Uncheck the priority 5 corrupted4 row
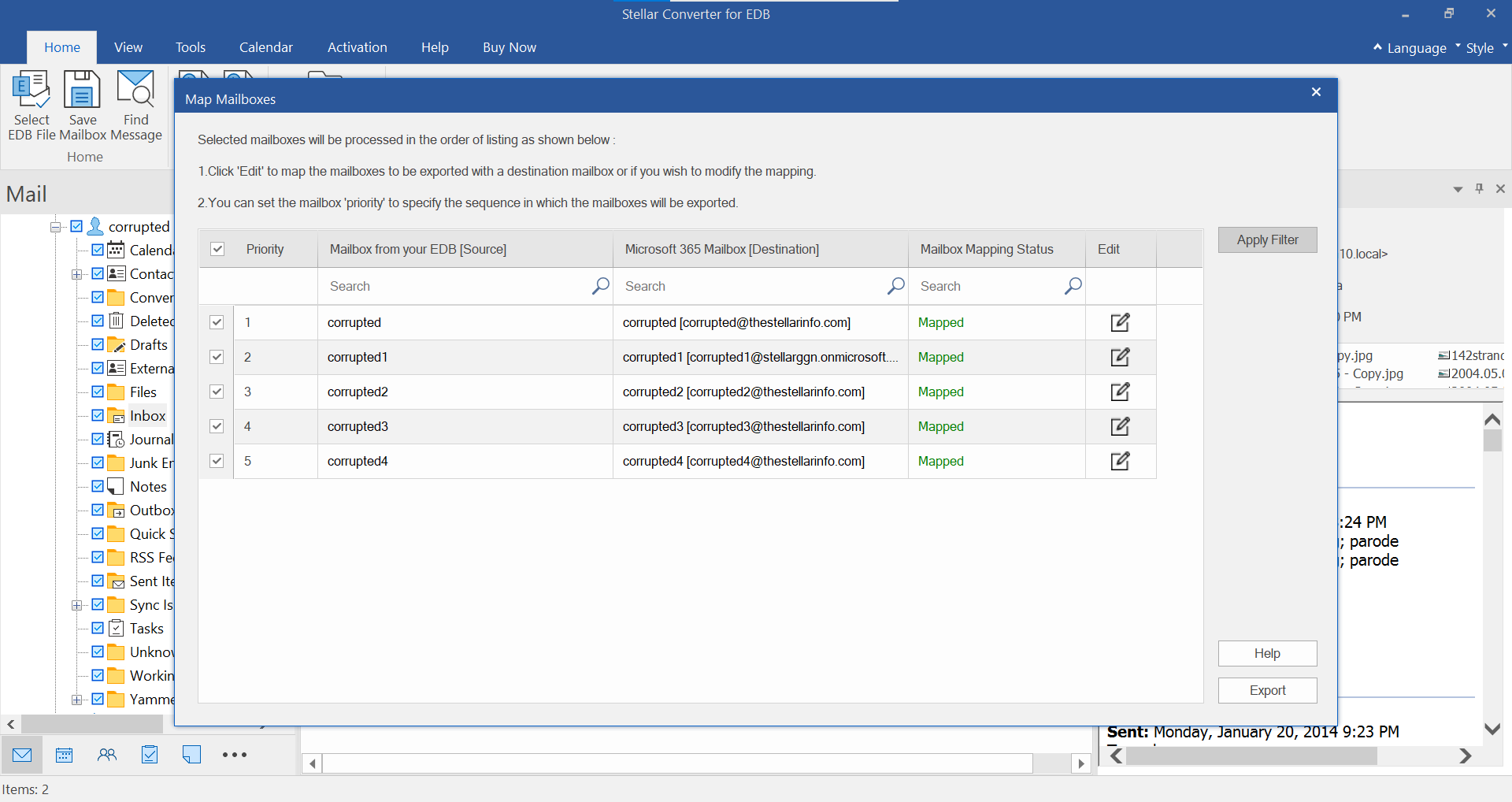1512x802 pixels. tap(217, 461)
